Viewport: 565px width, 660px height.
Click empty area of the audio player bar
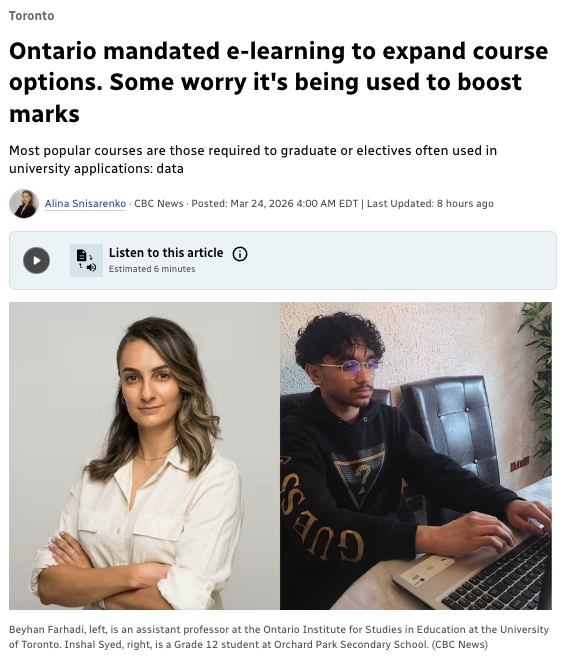click(400, 261)
